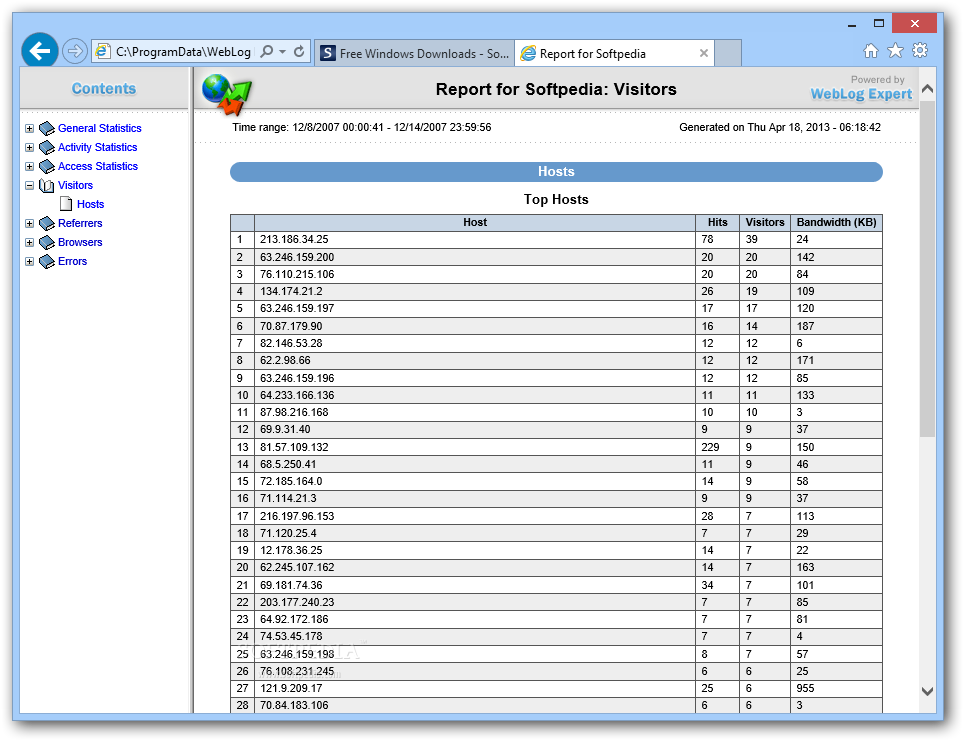This screenshot has width=964, height=741.
Task: Select host 70.87.179.90 cell
Action: [x=475, y=326]
